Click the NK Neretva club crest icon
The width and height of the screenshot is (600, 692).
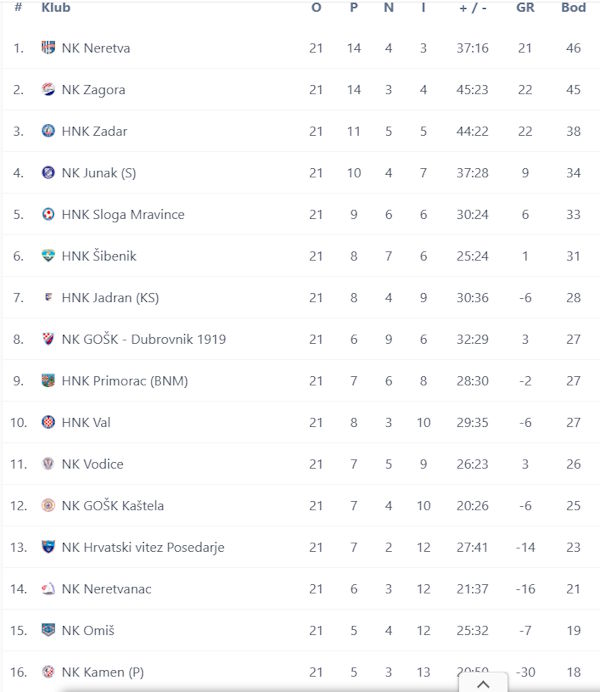(48, 48)
